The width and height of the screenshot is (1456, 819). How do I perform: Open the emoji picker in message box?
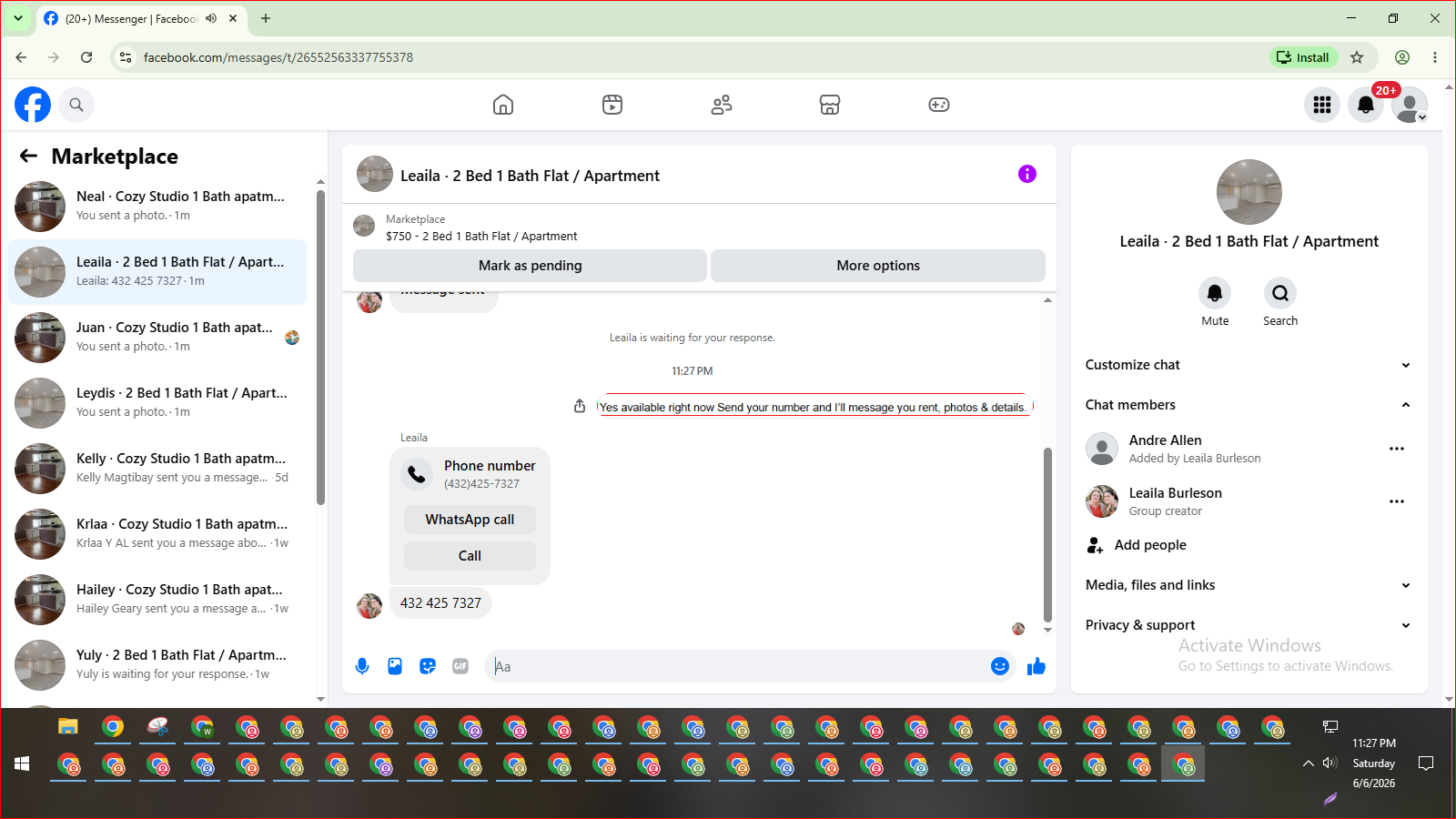[1000, 666]
